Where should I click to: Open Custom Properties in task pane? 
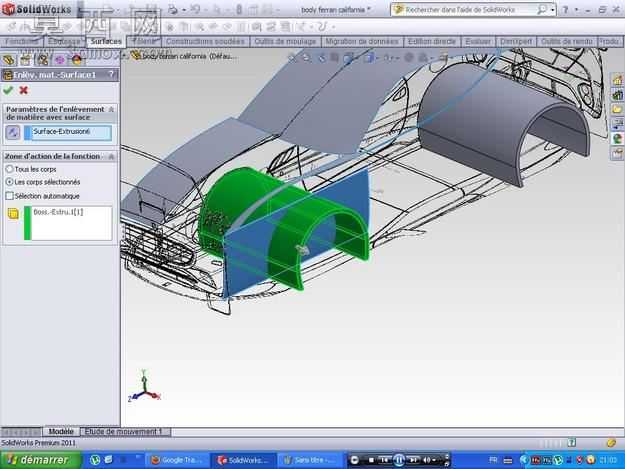point(617,153)
